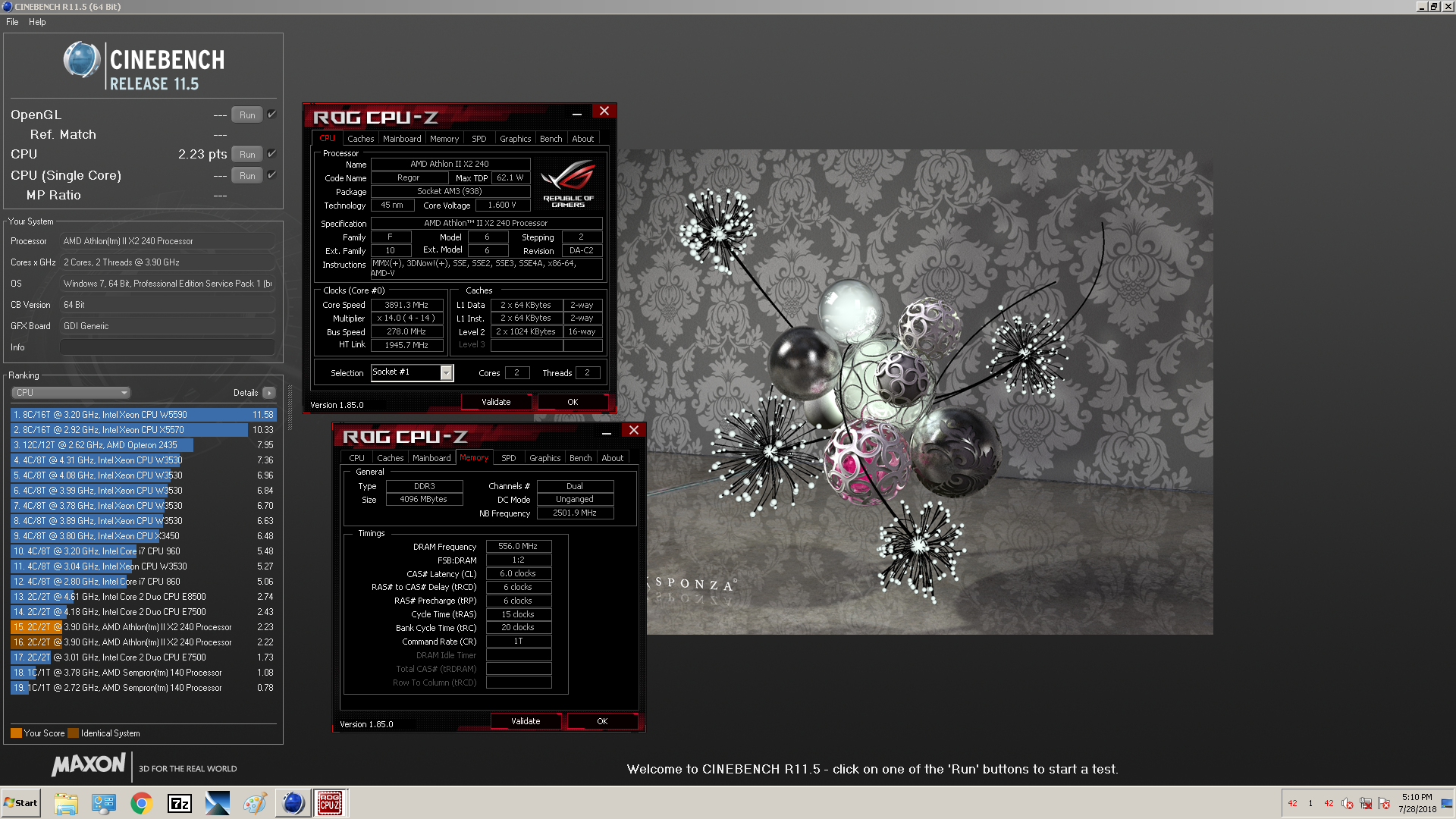Screen dimensions: 1456x819
Task: Toggle the CPU (Single Core) test checkbox
Action: [x=271, y=175]
